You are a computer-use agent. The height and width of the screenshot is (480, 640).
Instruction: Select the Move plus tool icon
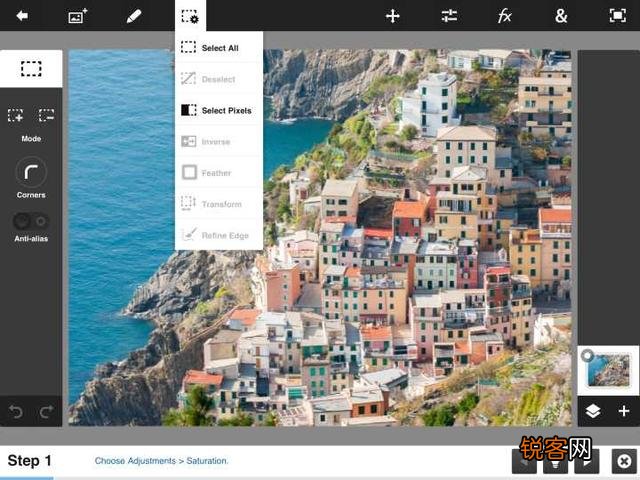click(x=392, y=16)
